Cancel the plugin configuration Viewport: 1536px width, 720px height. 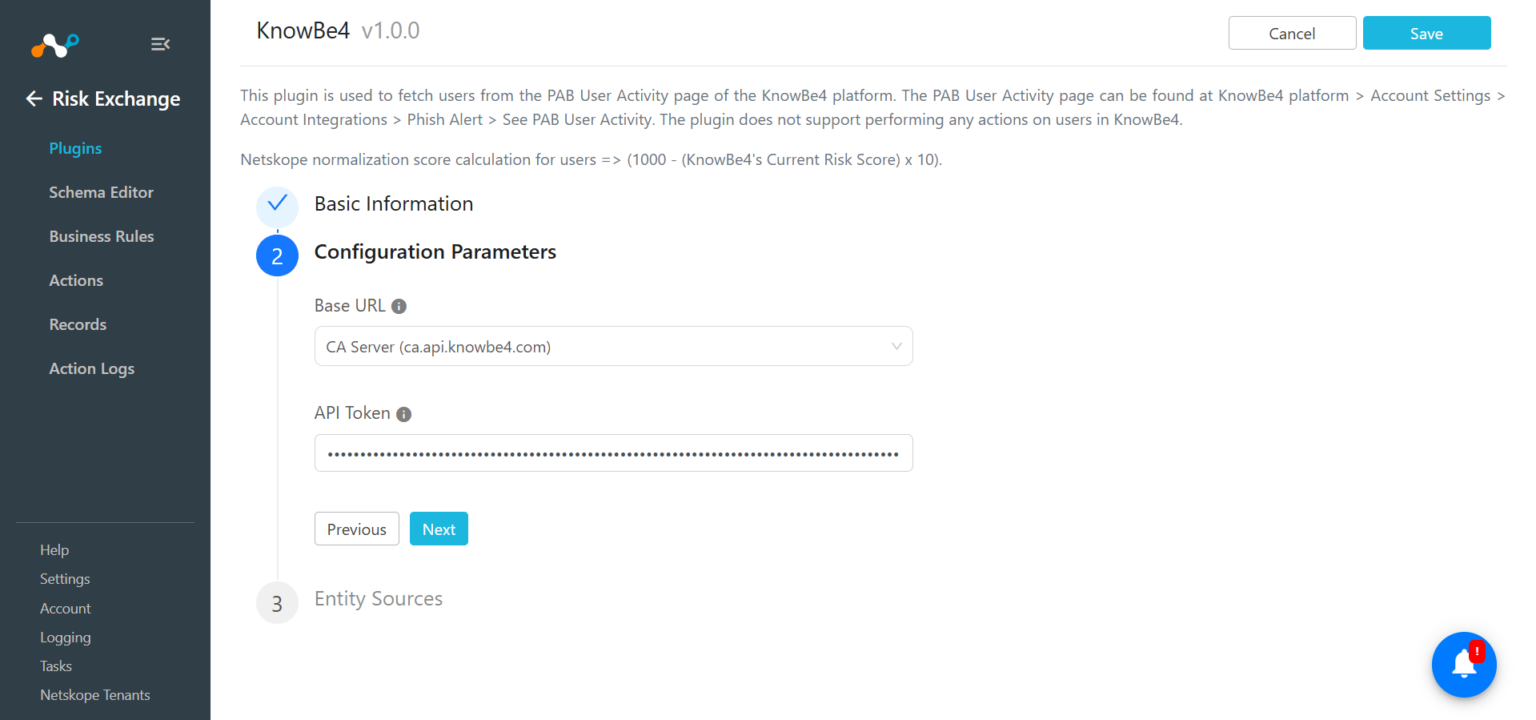click(1292, 32)
